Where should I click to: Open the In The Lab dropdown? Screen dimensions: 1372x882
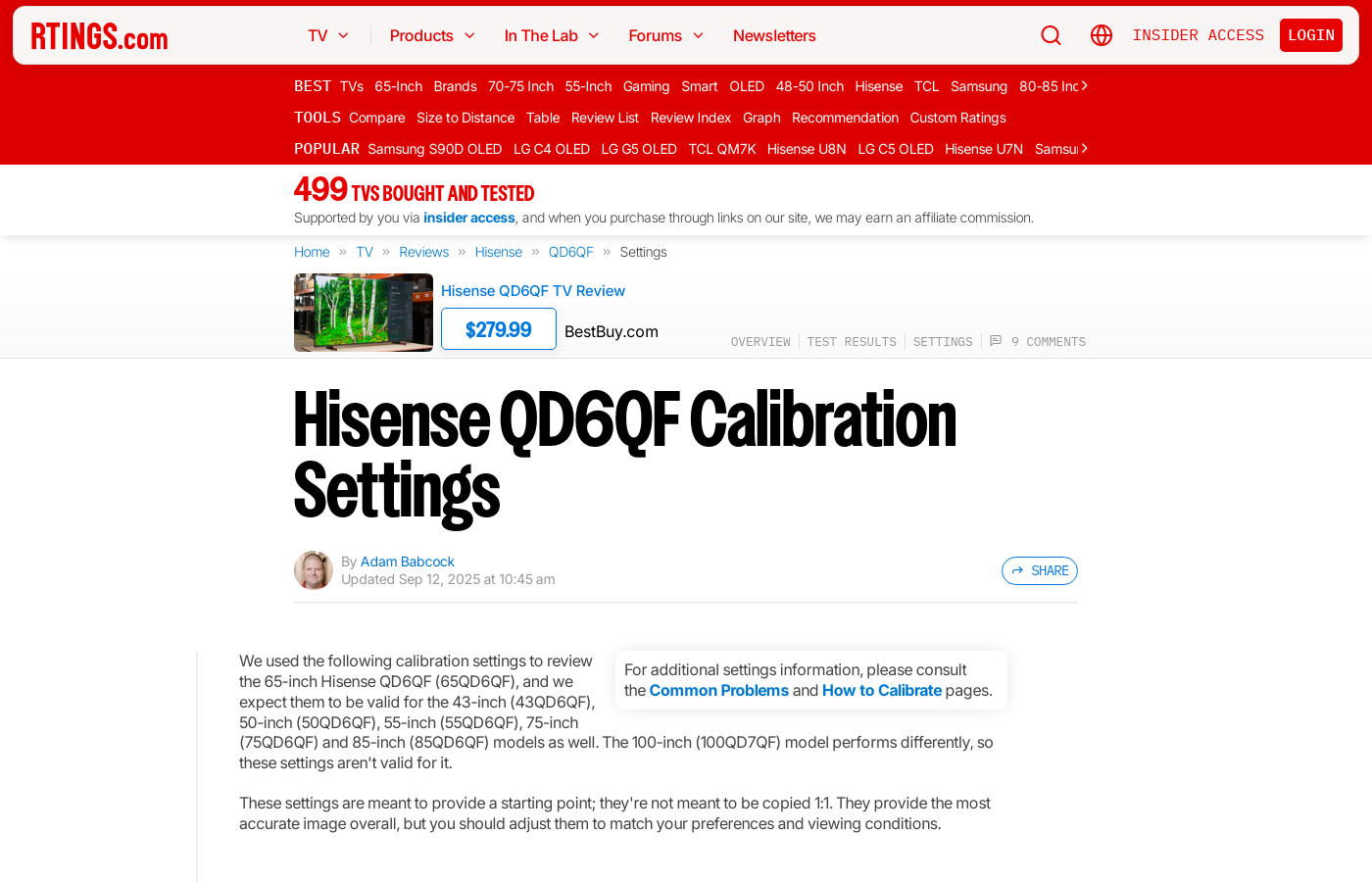(551, 35)
